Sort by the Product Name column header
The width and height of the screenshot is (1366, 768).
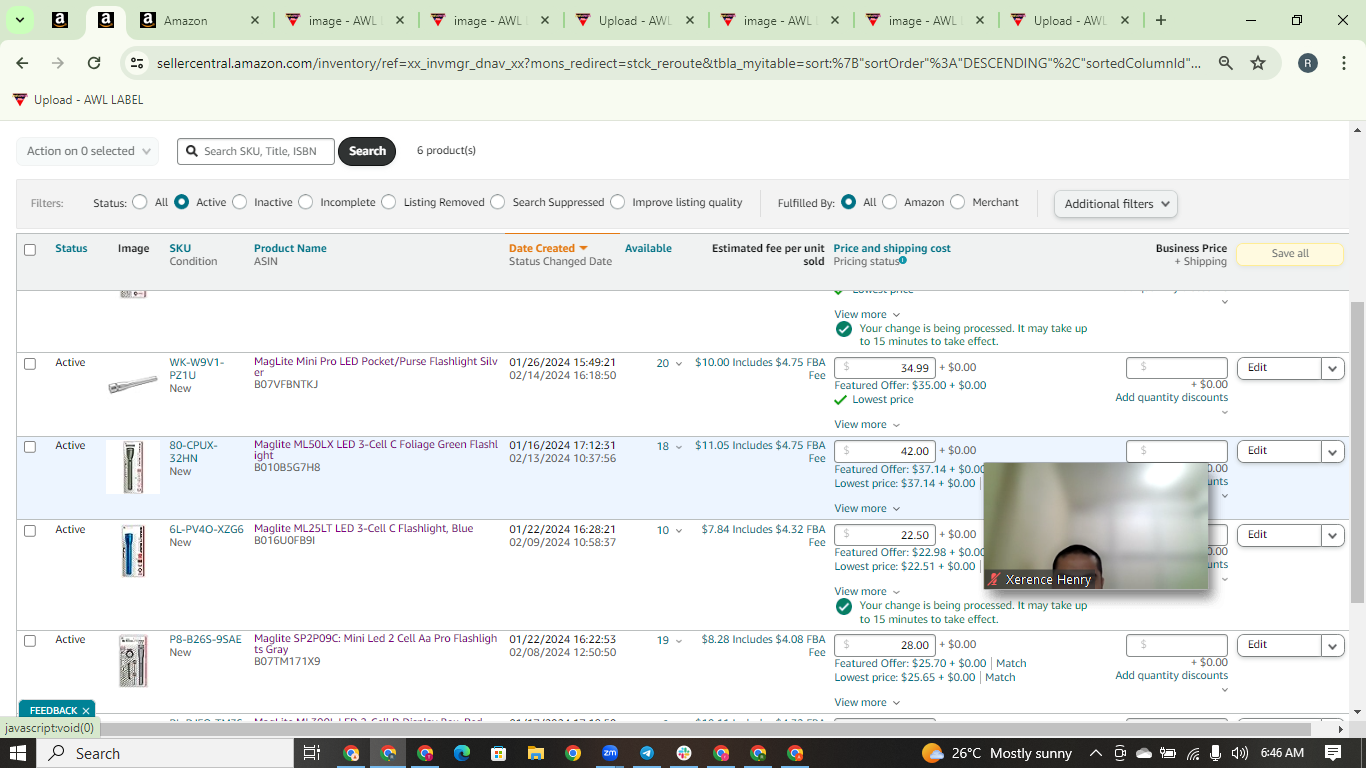(290, 248)
